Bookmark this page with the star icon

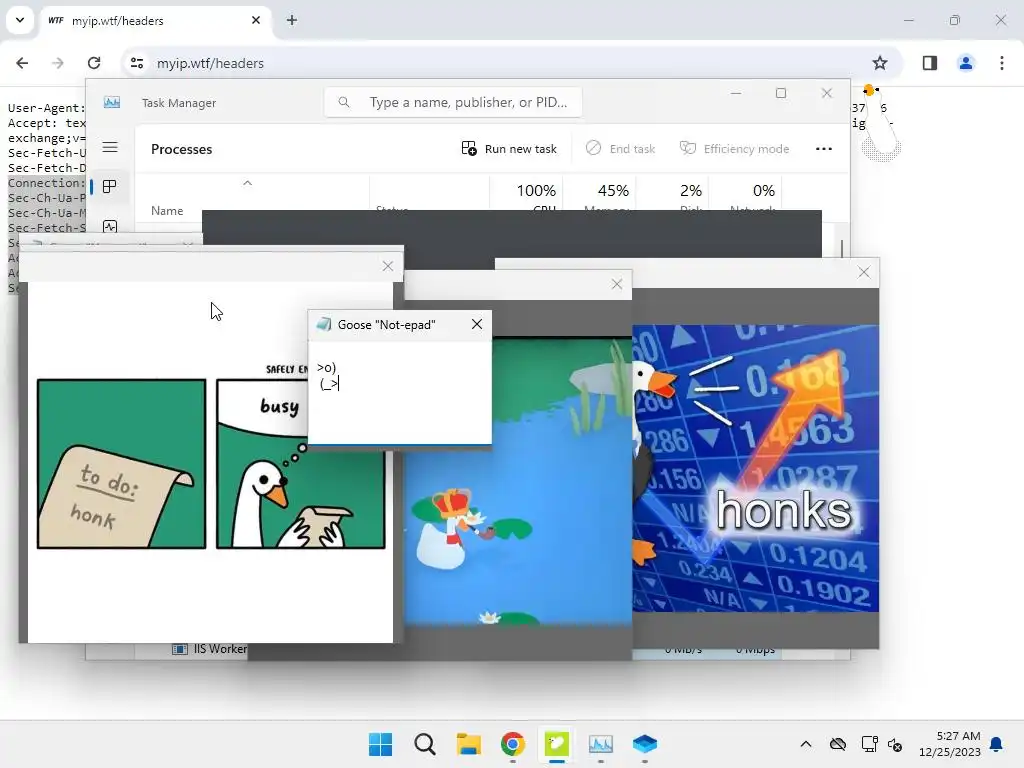tap(880, 63)
